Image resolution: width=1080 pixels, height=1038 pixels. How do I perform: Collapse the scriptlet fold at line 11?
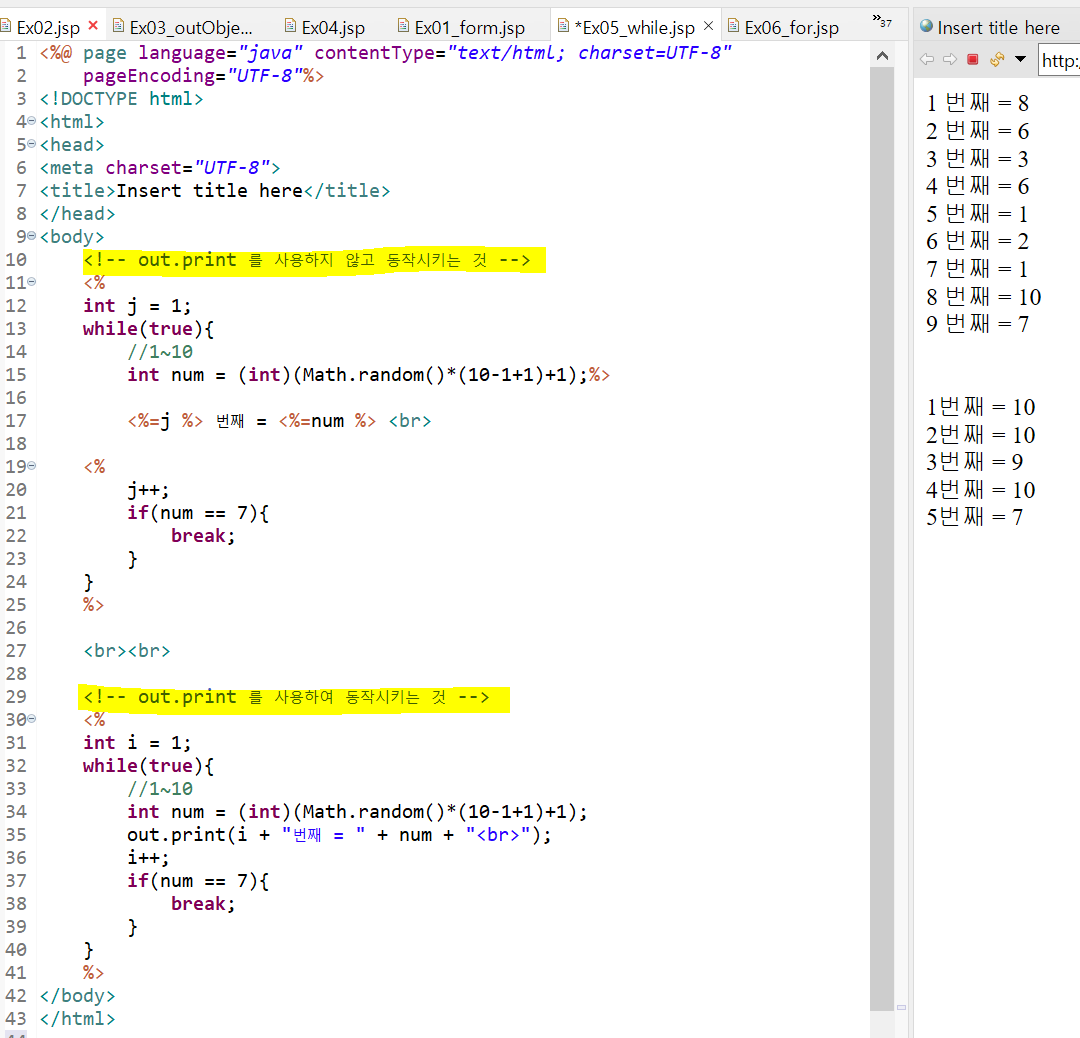point(32,282)
